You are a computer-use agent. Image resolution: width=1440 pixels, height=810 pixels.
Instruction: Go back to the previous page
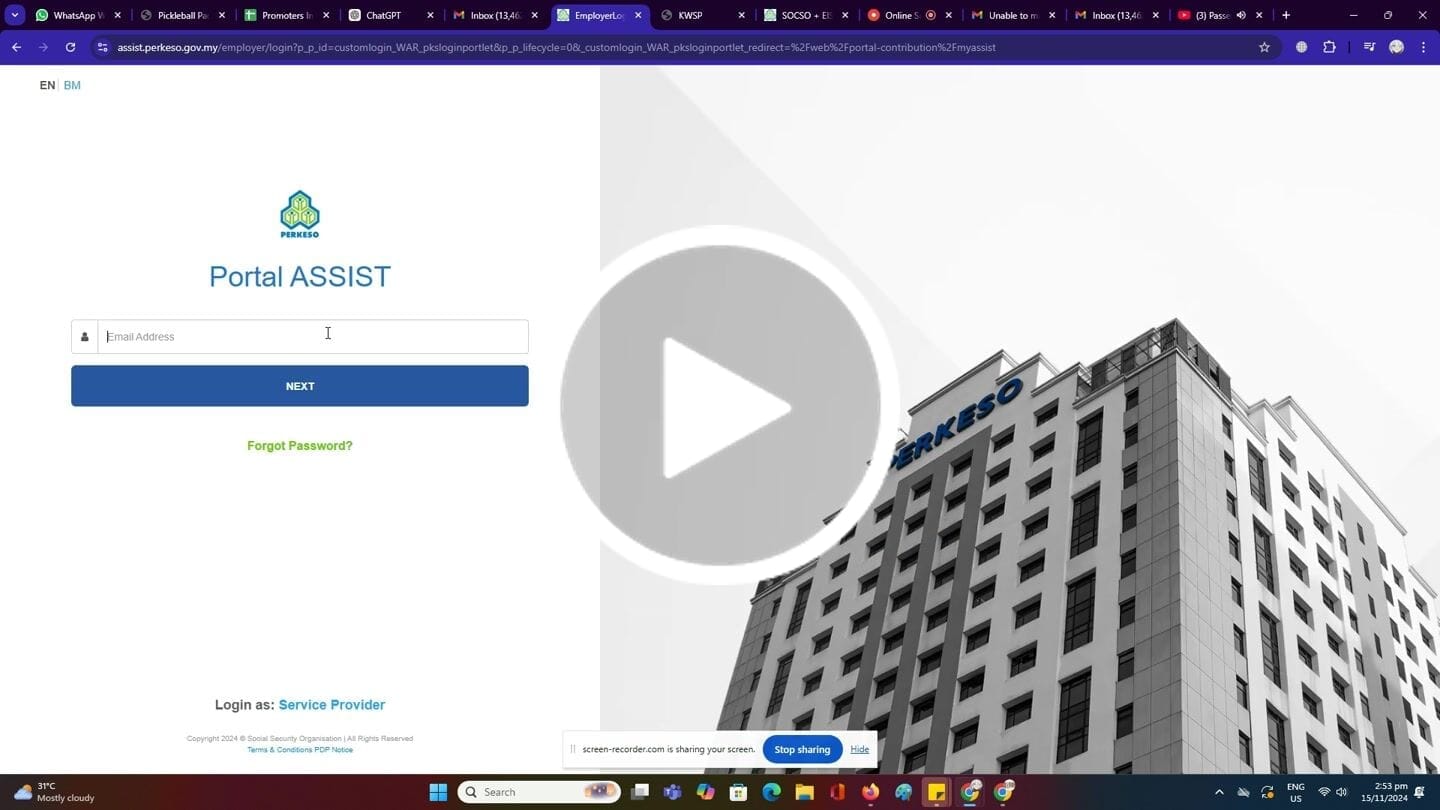coord(16,47)
